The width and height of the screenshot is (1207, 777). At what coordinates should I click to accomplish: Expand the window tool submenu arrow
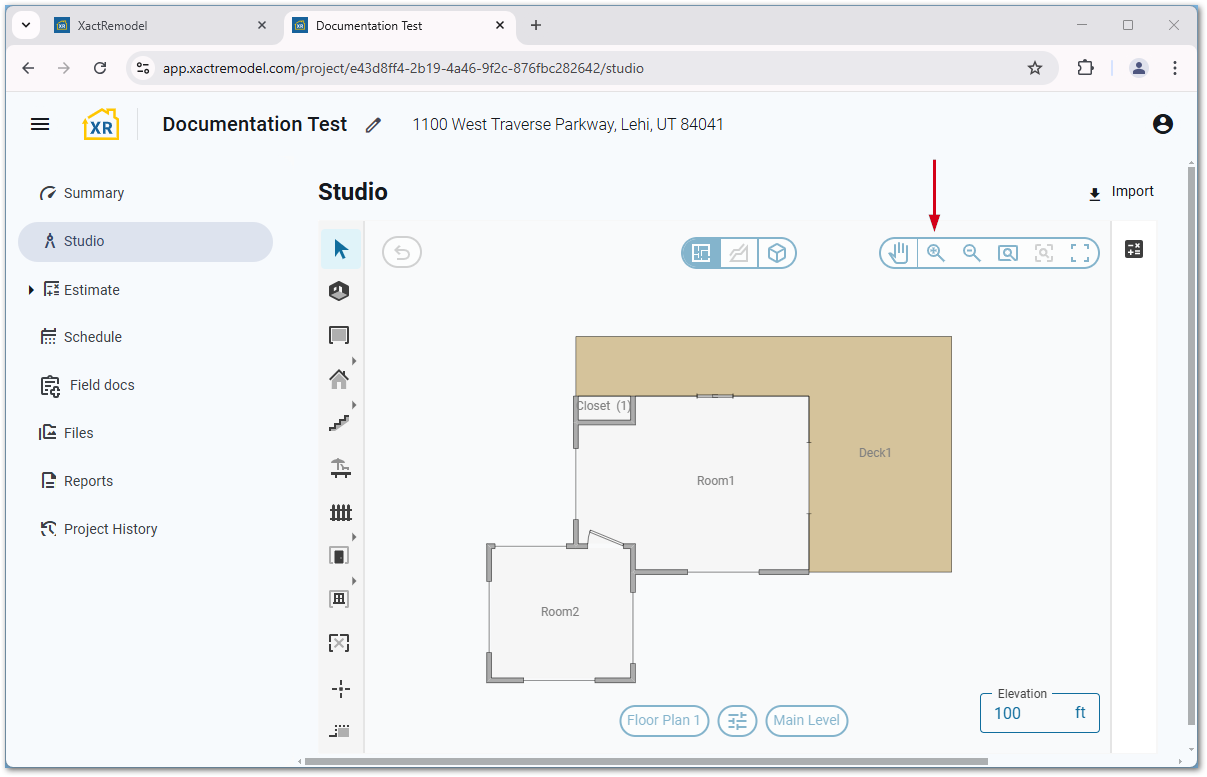[354, 581]
